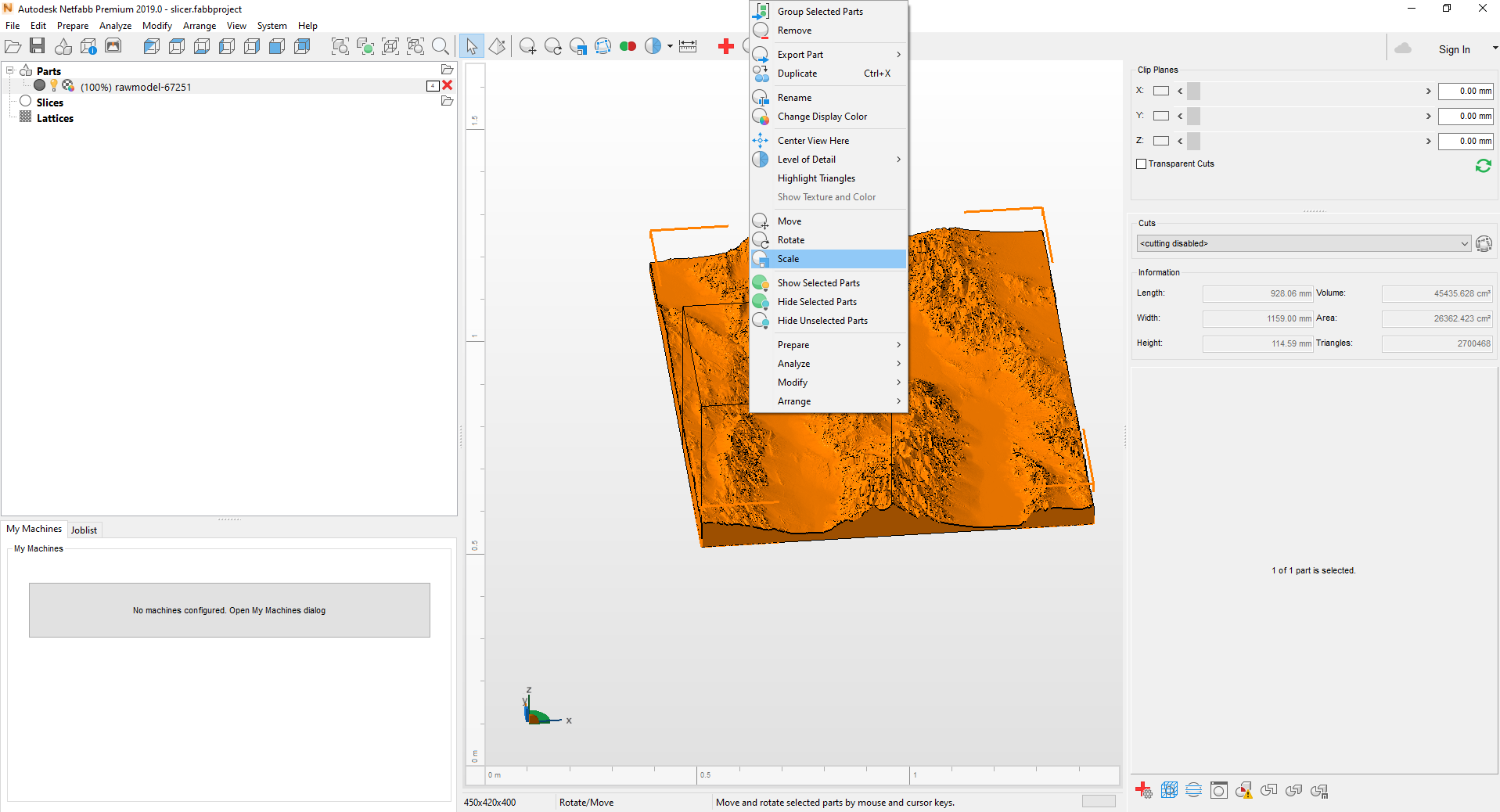This screenshot has width=1500, height=812.
Task: Toggle the Z clip plane box
Action: [1161, 141]
